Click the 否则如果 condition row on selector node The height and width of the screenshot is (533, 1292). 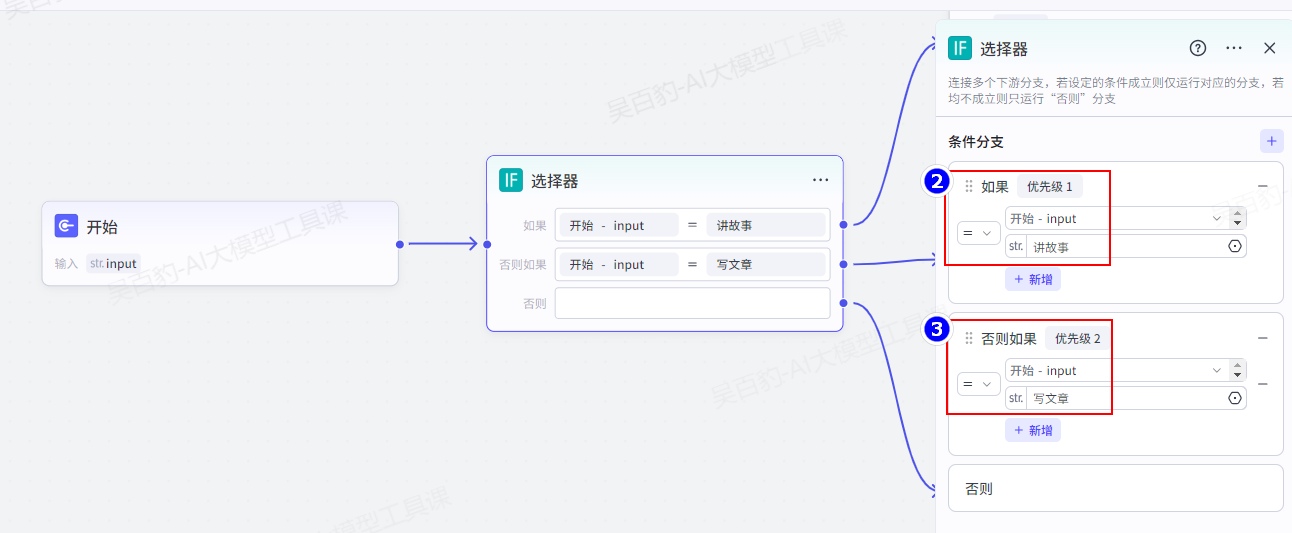click(692, 264)
